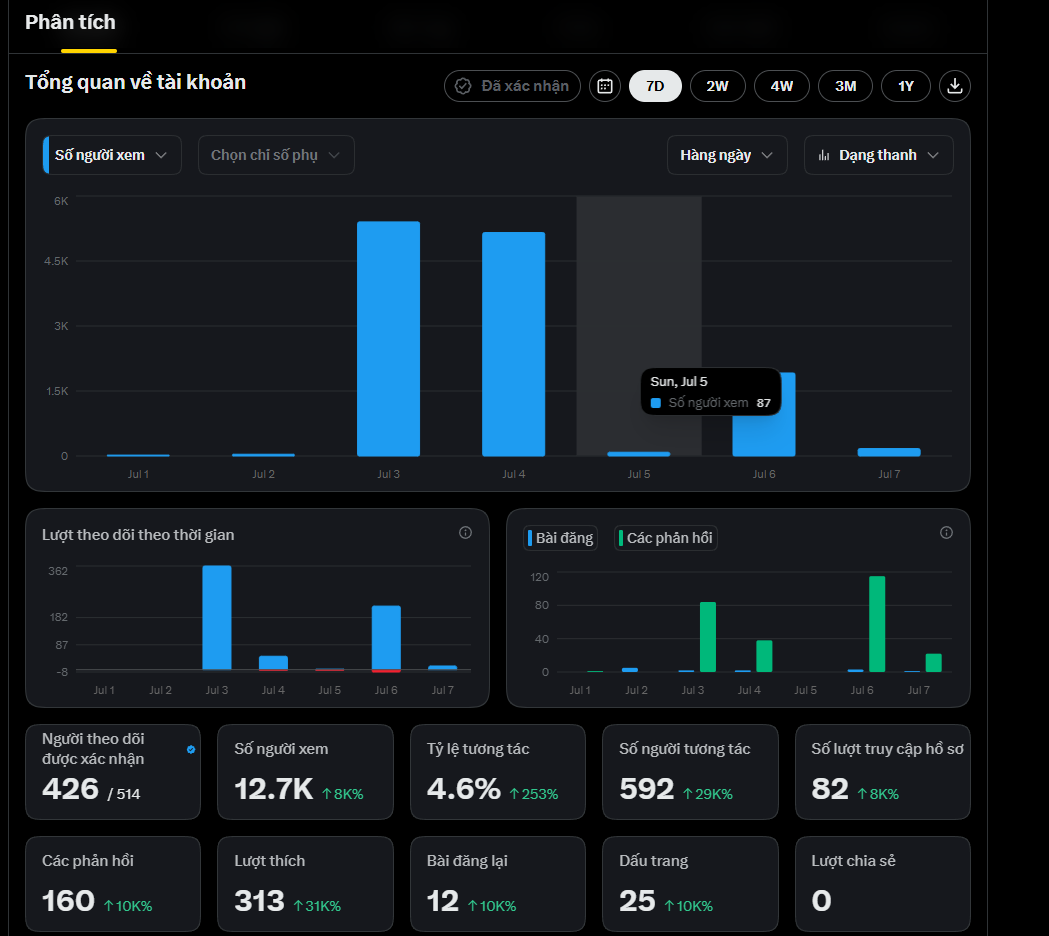Click the Jul 6 bar in main chart
The height and width of the screenshot is (936, 1049).
[764, 435]
